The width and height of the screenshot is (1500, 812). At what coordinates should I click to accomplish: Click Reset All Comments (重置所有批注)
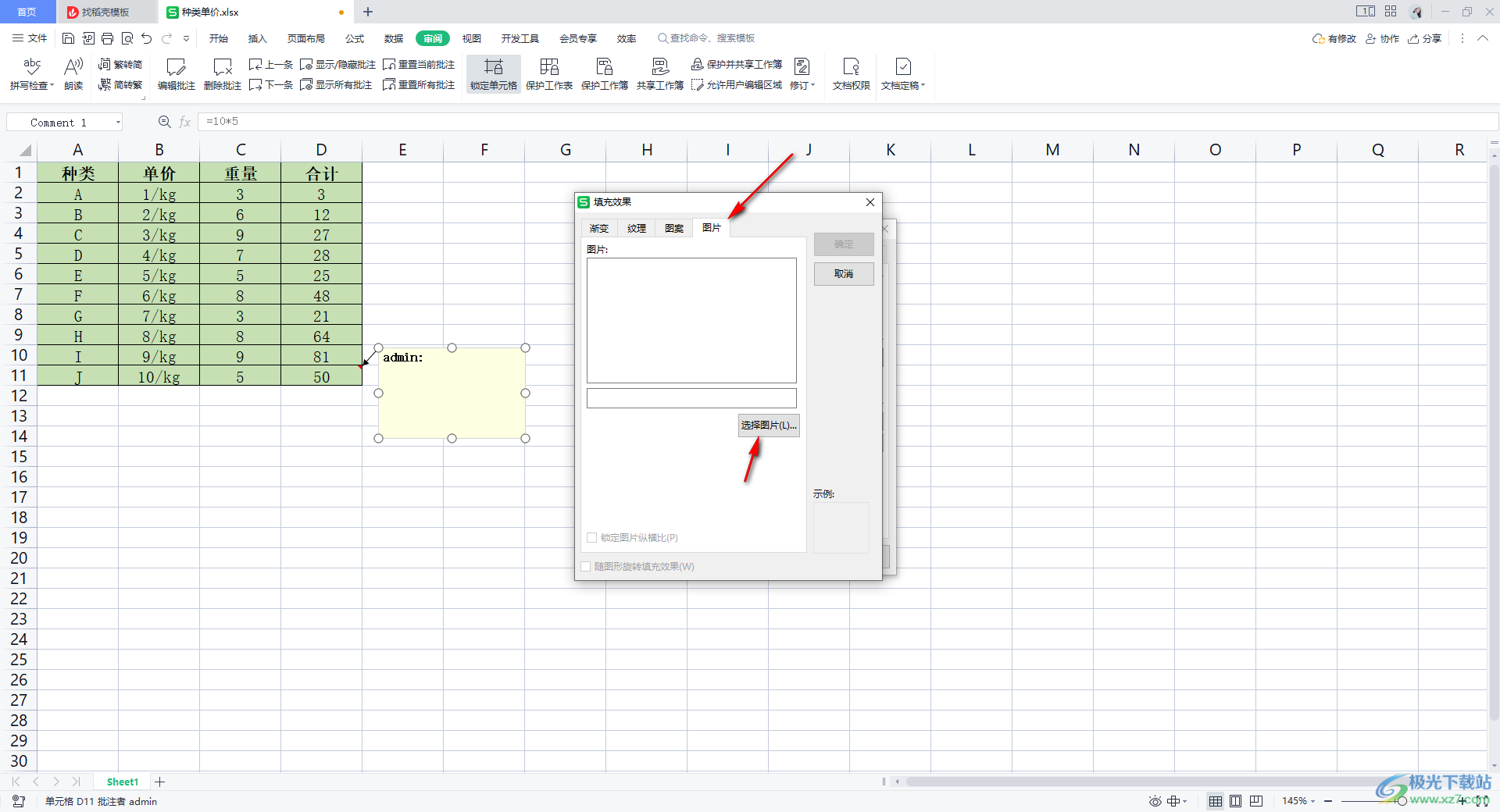(x=419, y=84)
